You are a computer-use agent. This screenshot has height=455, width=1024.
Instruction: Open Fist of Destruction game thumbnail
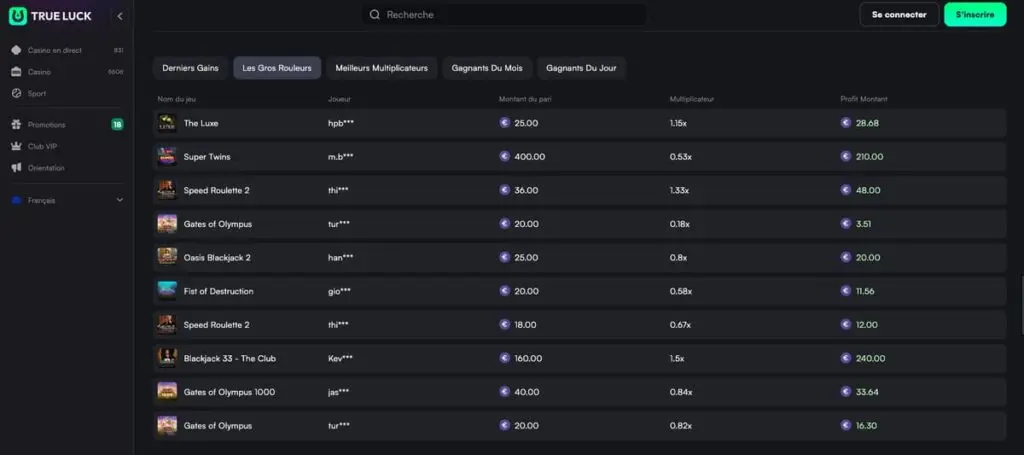(167, 291)
